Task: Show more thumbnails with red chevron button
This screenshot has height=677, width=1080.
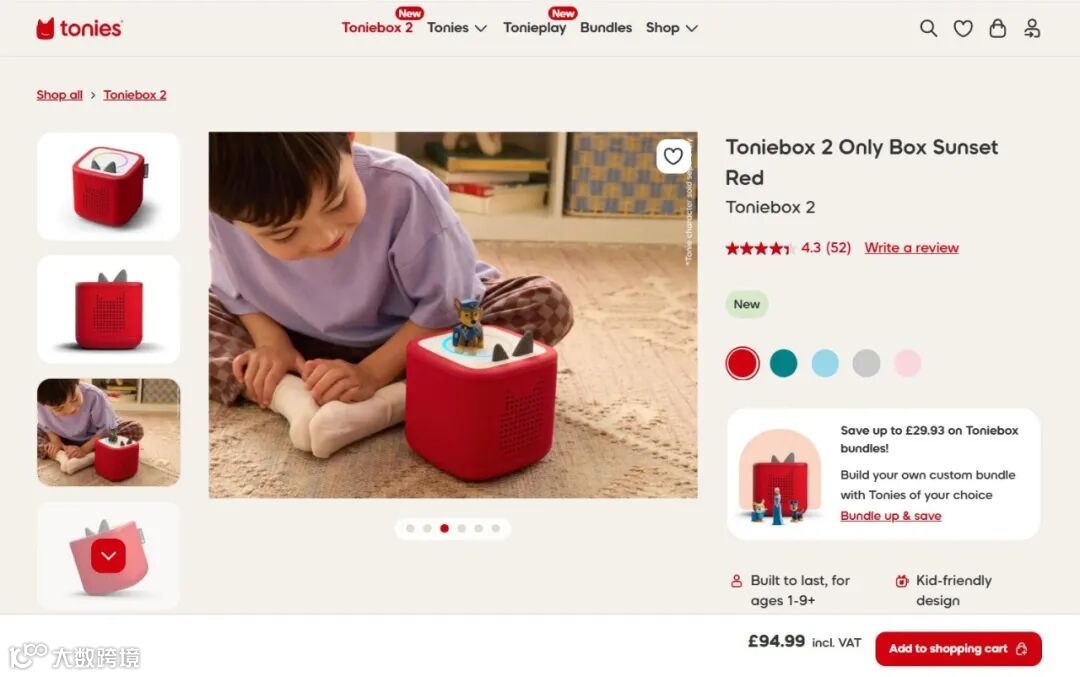Action: (x=108, y=556)
